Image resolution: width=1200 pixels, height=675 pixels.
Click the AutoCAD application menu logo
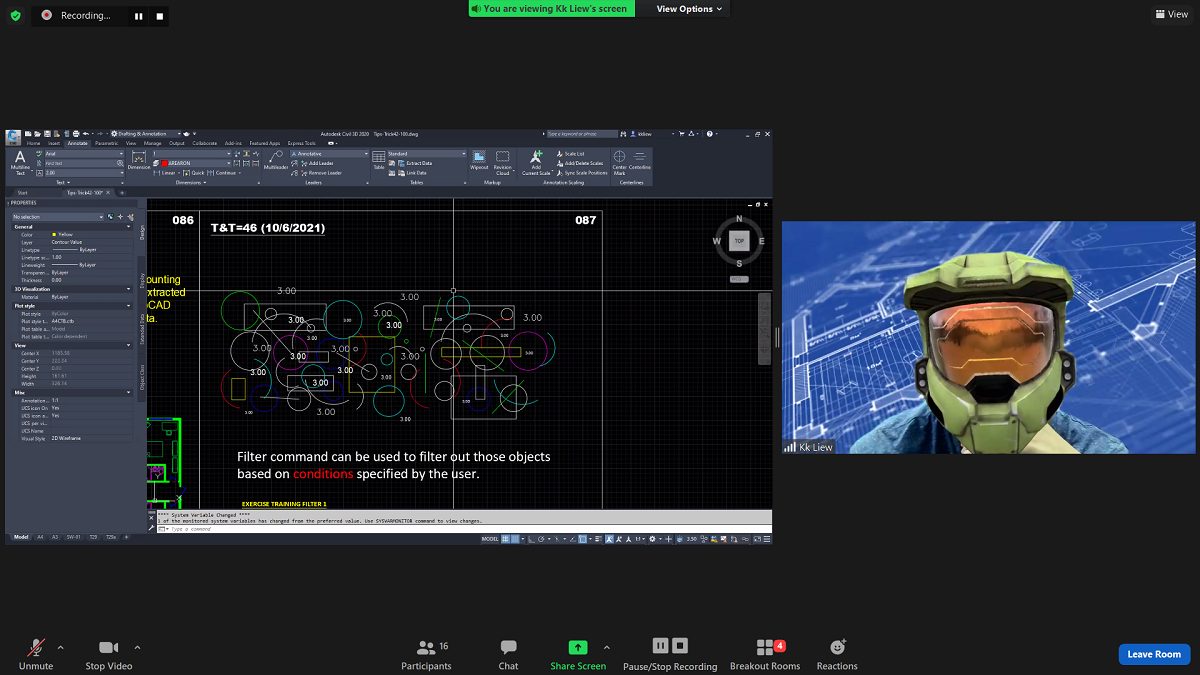tap(12, 137)
